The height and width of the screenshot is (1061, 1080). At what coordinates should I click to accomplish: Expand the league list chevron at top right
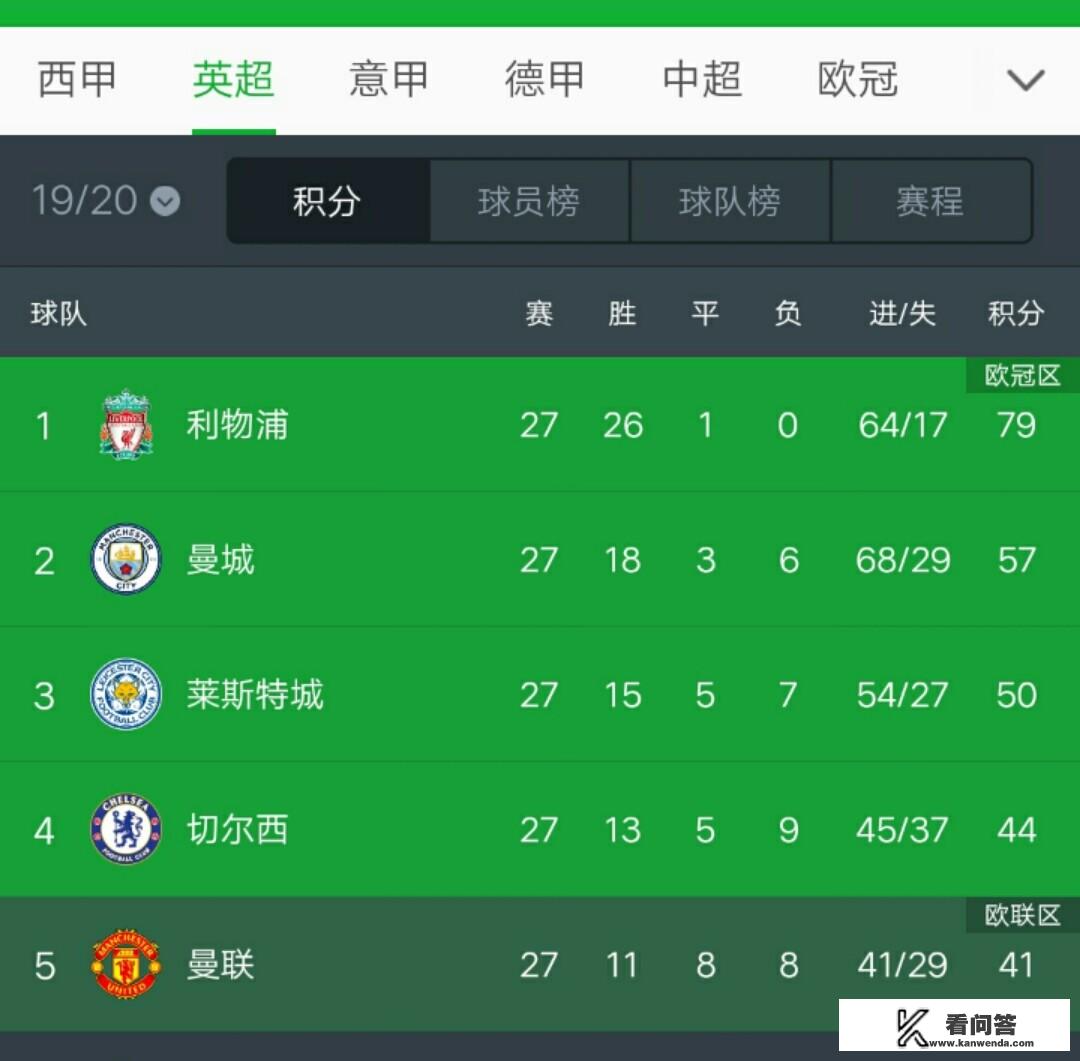coord(1026,80)
